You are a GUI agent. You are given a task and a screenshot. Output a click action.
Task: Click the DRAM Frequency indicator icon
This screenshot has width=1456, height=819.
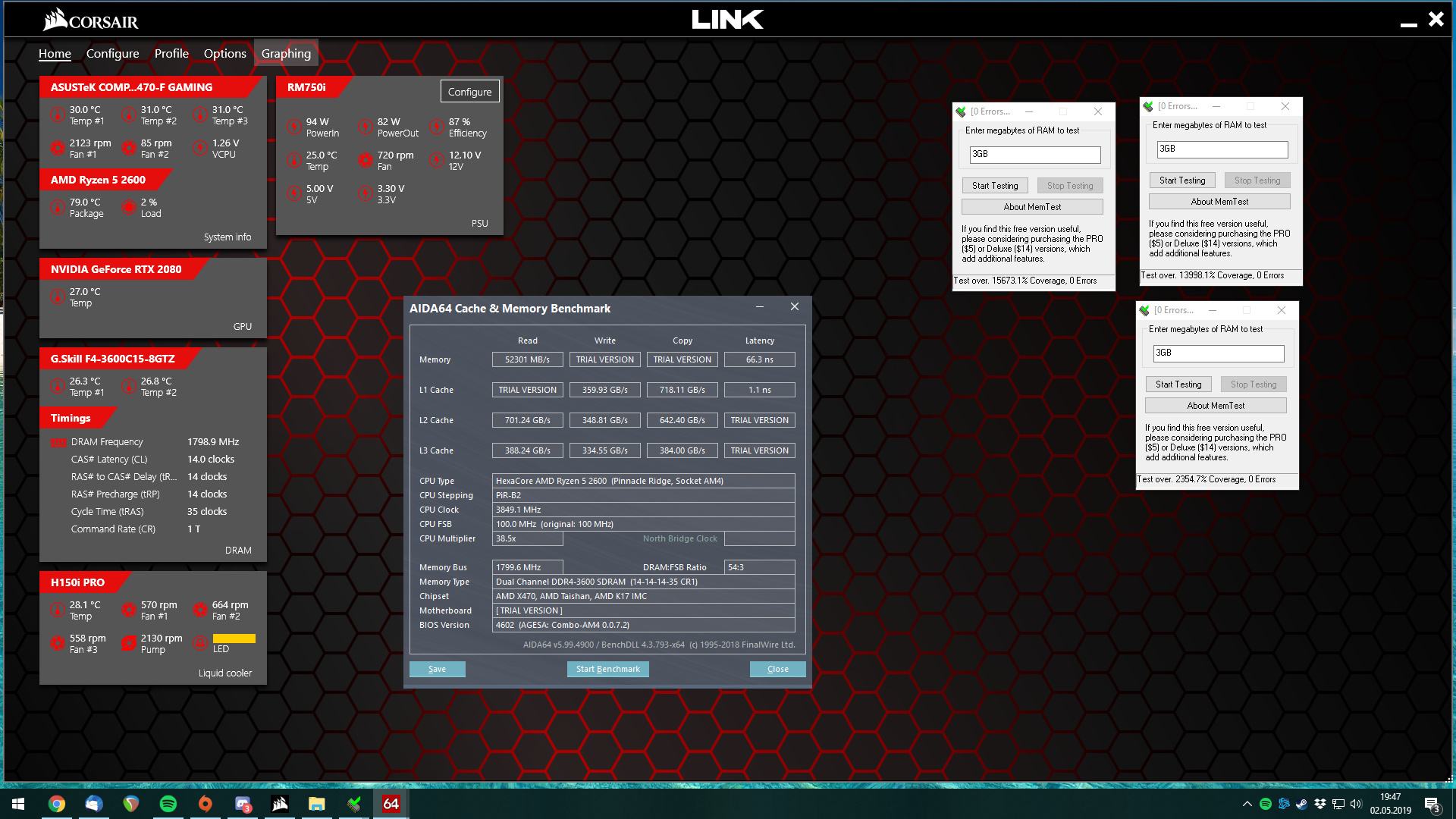[x=58, y=442]
